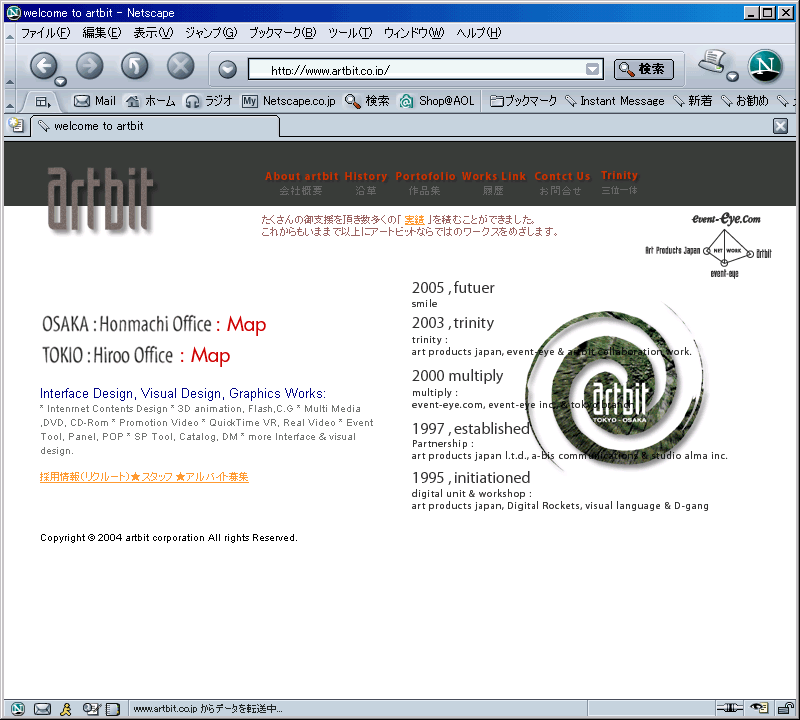Viewport: 800px width, 720px height.
Task: Open Instant Message from personal toolbar
Action: (615, 101)
